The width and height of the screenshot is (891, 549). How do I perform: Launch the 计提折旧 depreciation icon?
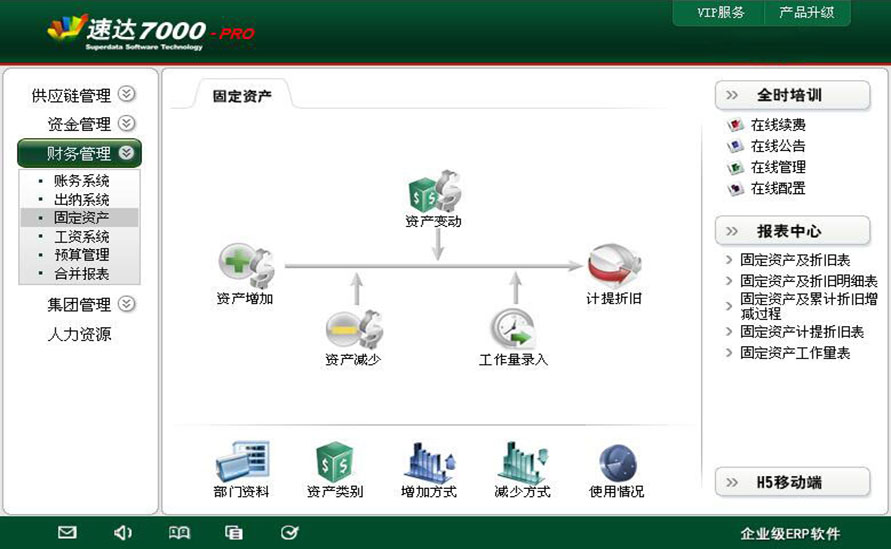pyautogui.click(x=613, y=267)
